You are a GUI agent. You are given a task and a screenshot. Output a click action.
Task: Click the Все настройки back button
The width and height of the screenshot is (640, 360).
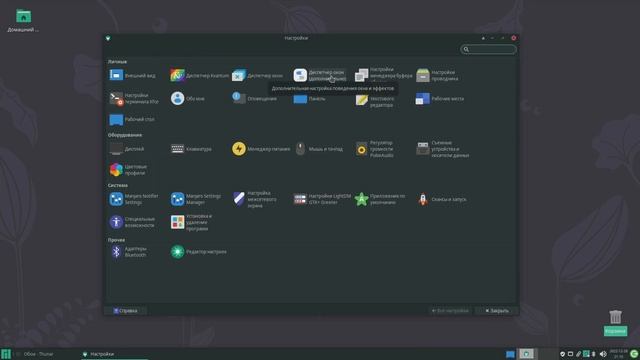(450, 311)
